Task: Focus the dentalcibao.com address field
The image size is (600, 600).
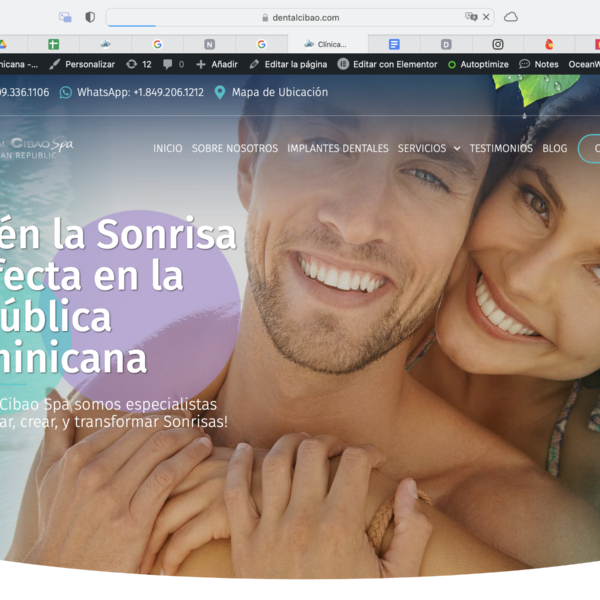Action: pos(300,18)
